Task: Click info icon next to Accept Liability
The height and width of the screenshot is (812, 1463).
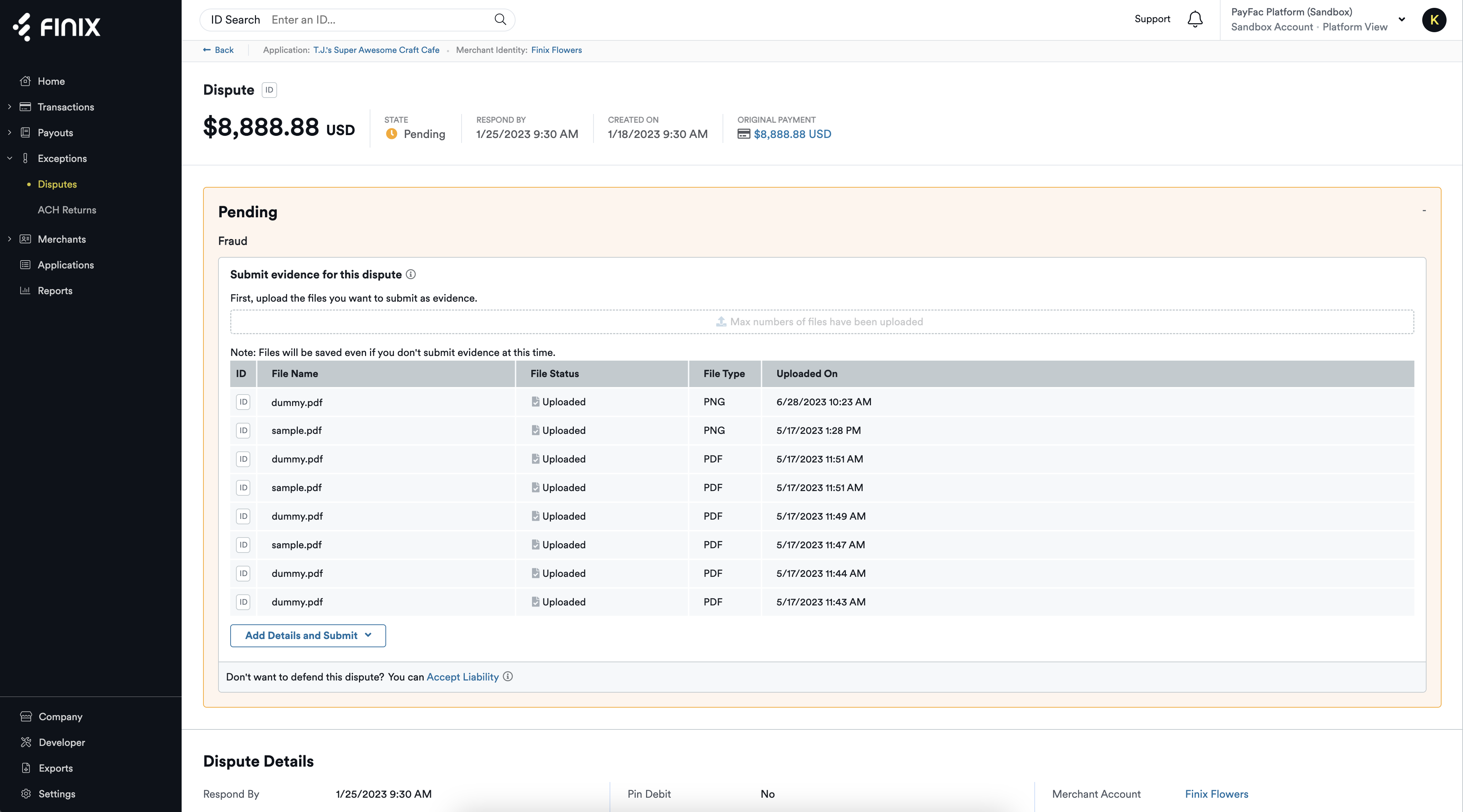Action: (x=508, y=676)
